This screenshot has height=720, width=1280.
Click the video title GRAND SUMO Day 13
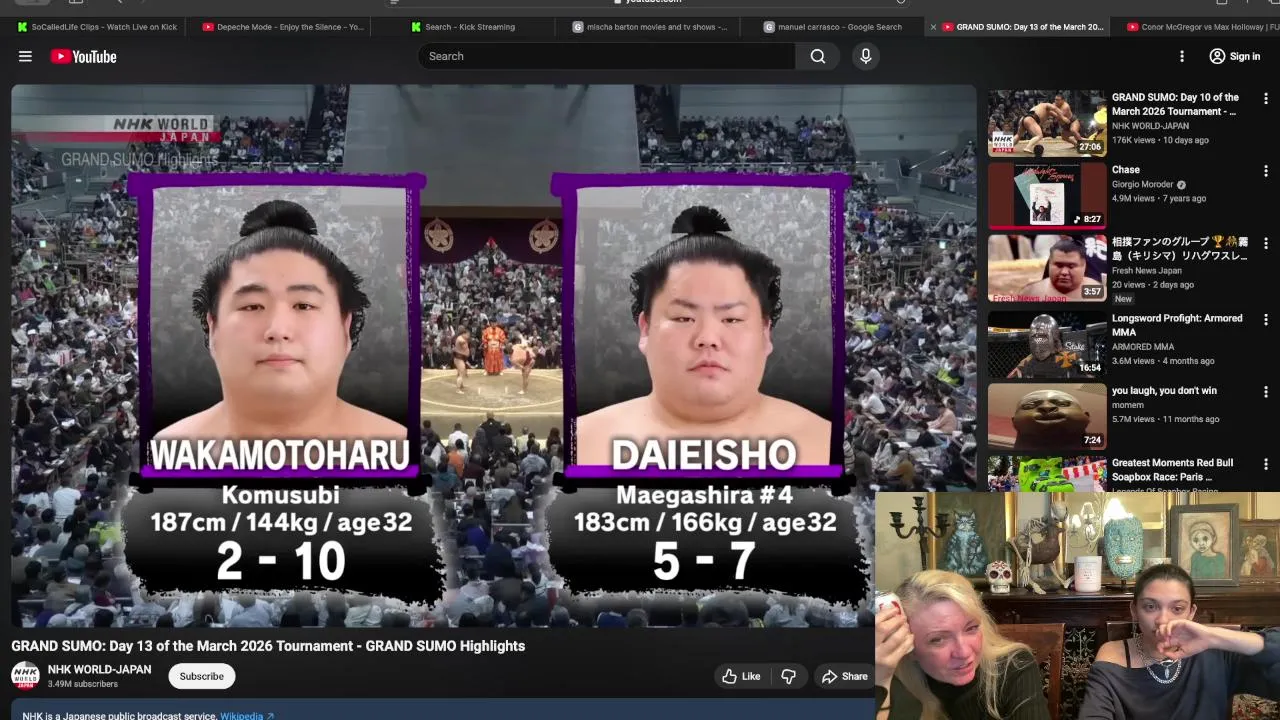tap(268, 646)
